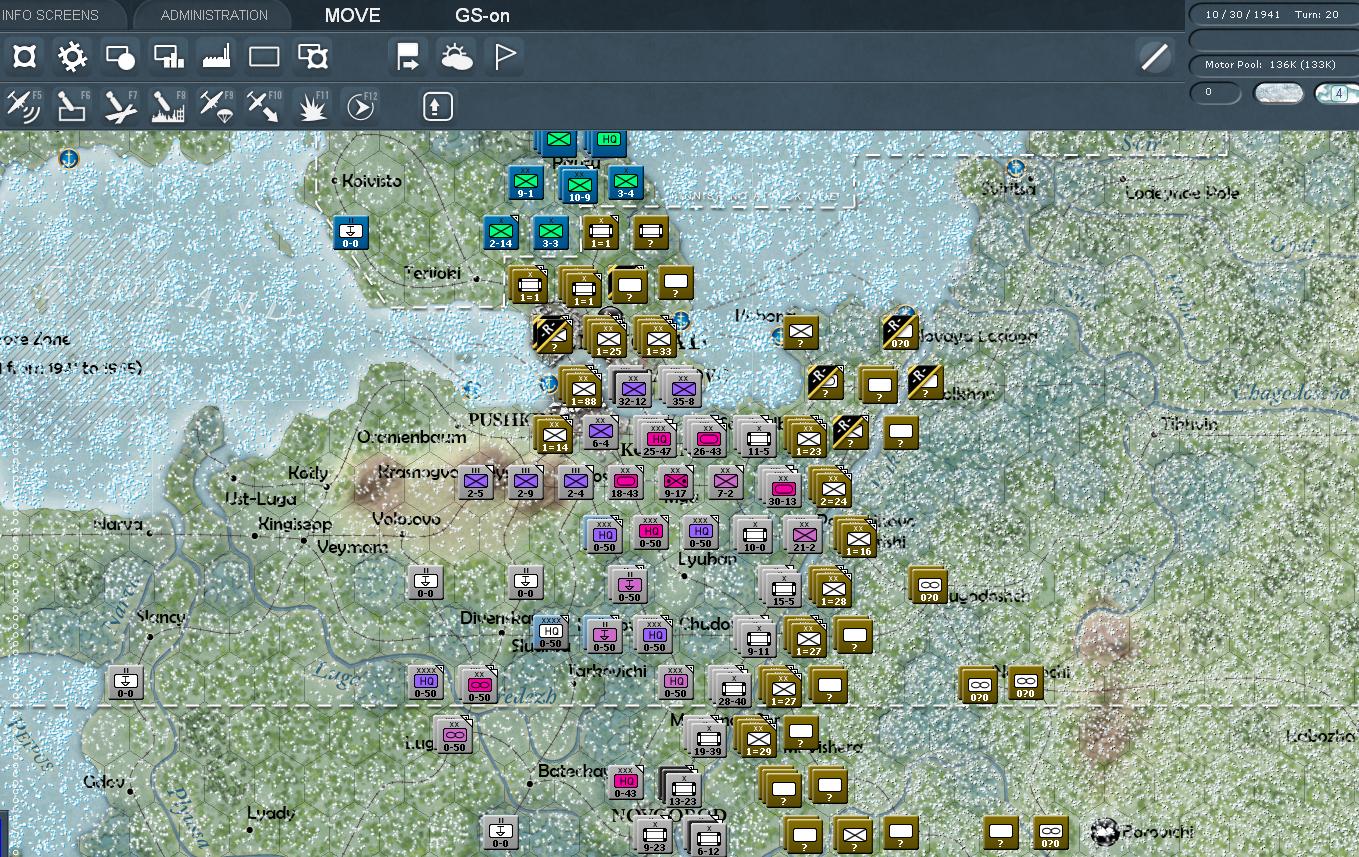Click the Kingisepp town label
Image resolution: width=1359 pixels, height=857 pixels.
[x=294, y=523]
